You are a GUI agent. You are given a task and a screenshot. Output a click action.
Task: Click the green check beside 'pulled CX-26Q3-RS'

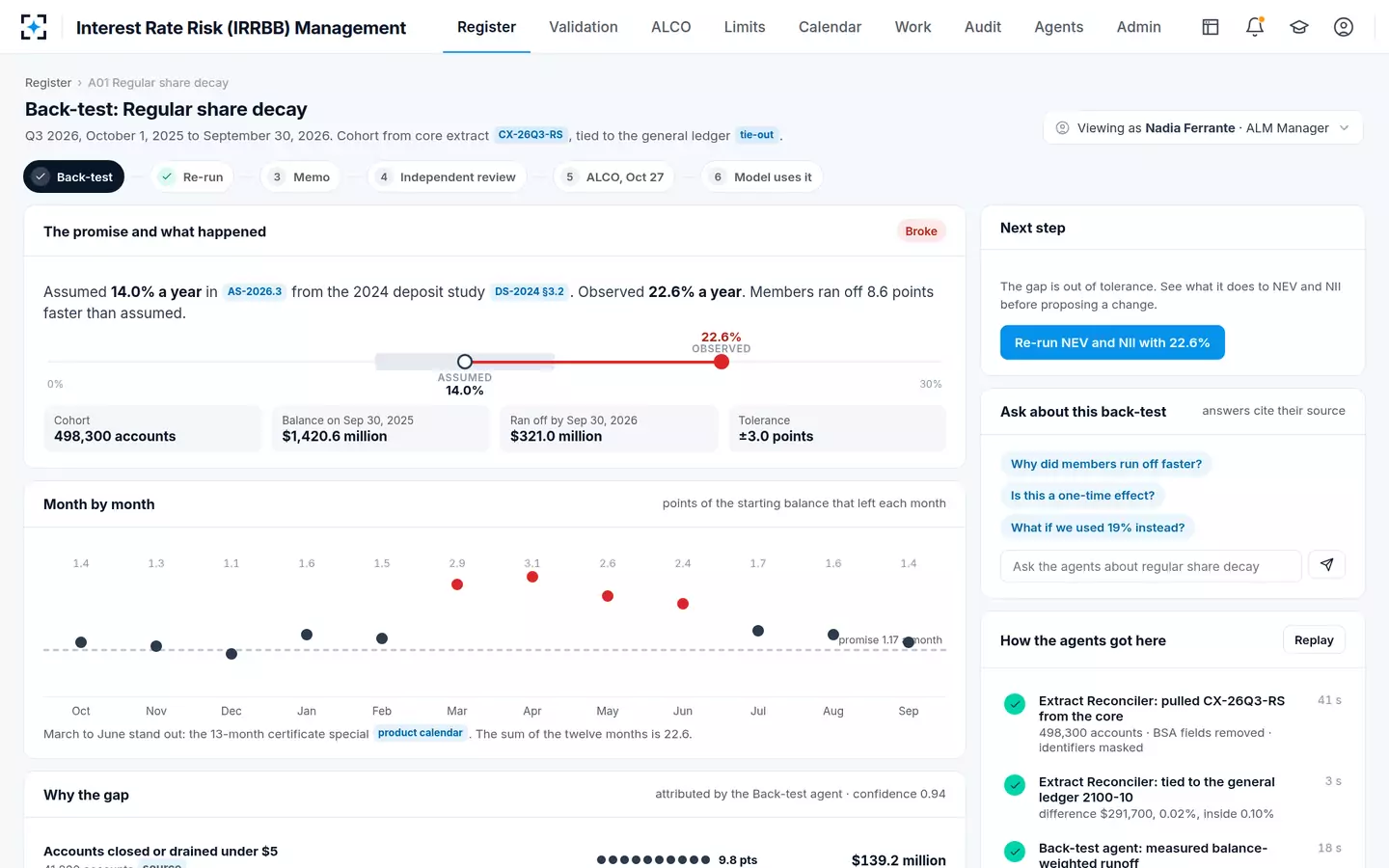[1015, 704]
